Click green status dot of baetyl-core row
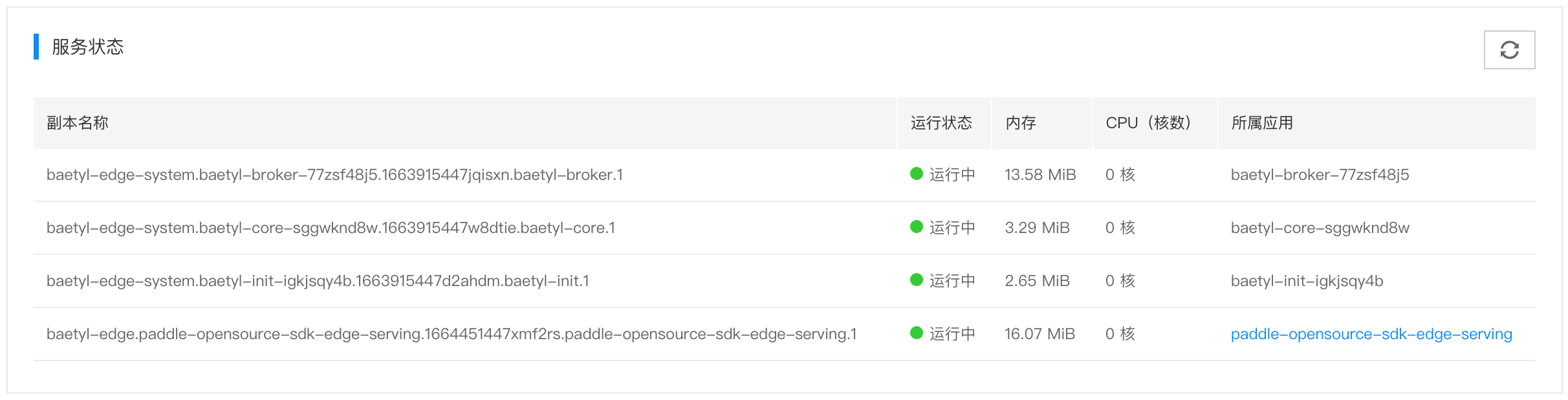1568x400 pixels. click(x=916, y=227)
